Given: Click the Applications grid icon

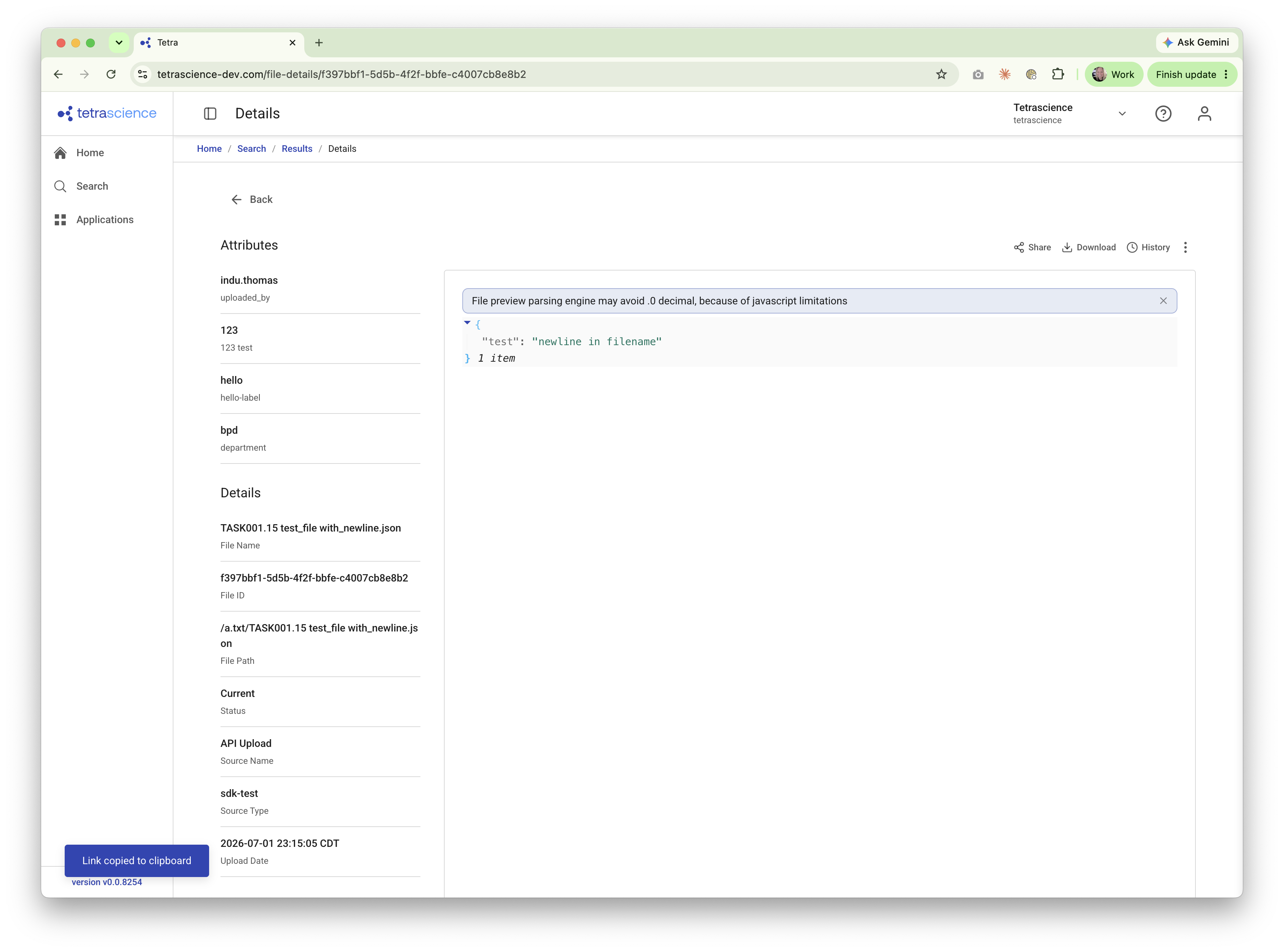Looking at the screenshot, I should 61,219.
